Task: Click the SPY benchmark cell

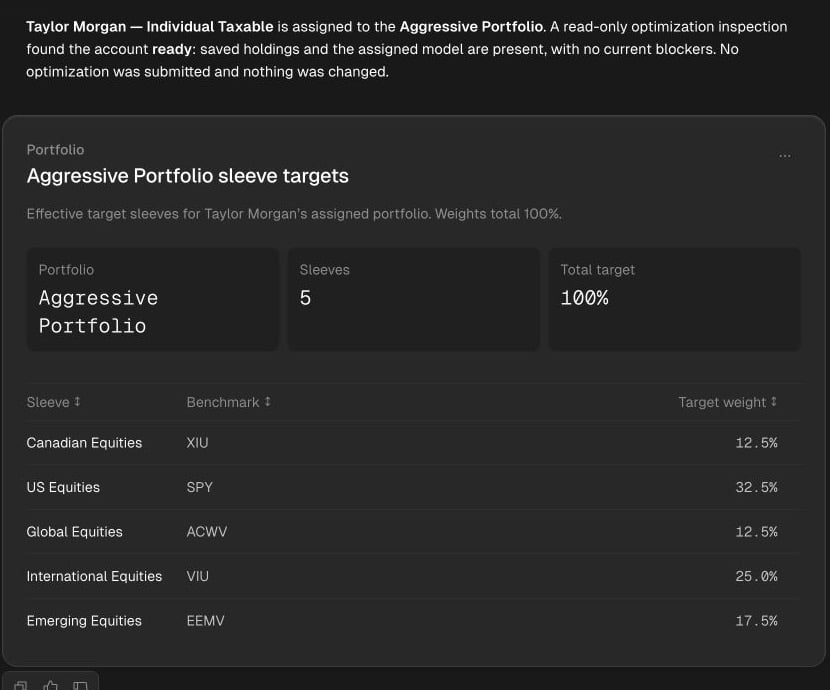Action: tap(200, 487)
